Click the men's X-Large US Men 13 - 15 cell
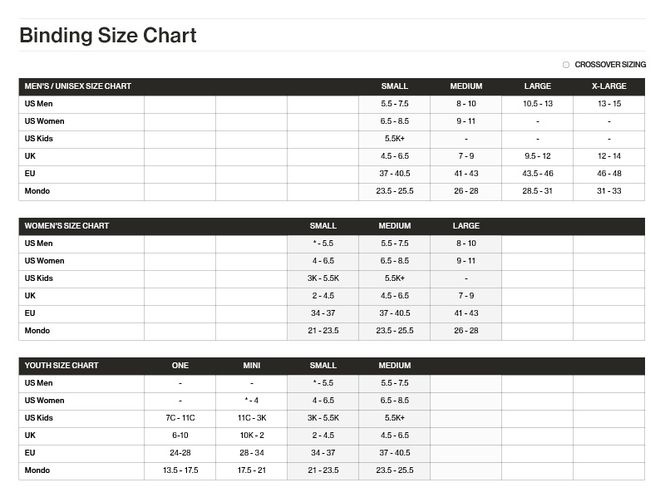The image size is (665, 498). [609, 104]
